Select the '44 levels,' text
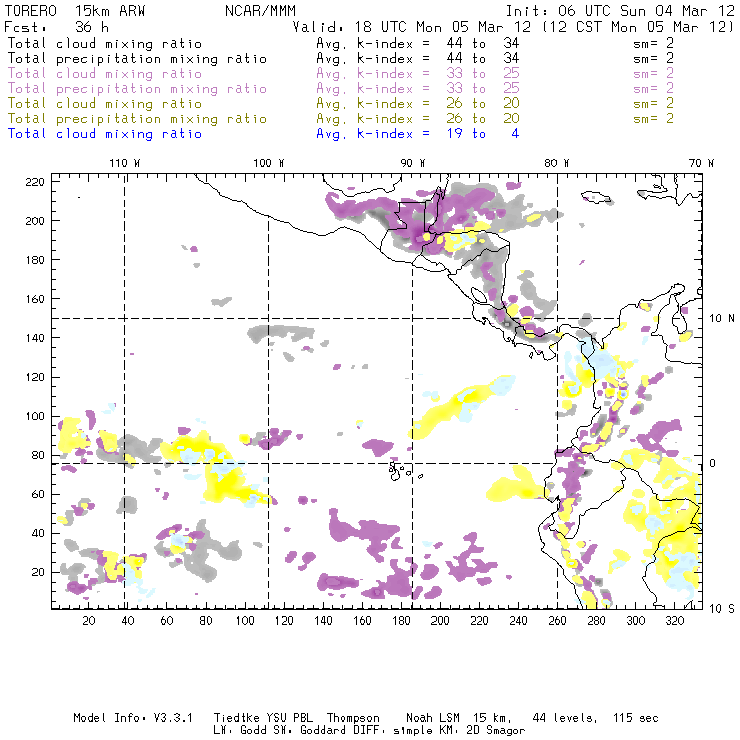 565,718
